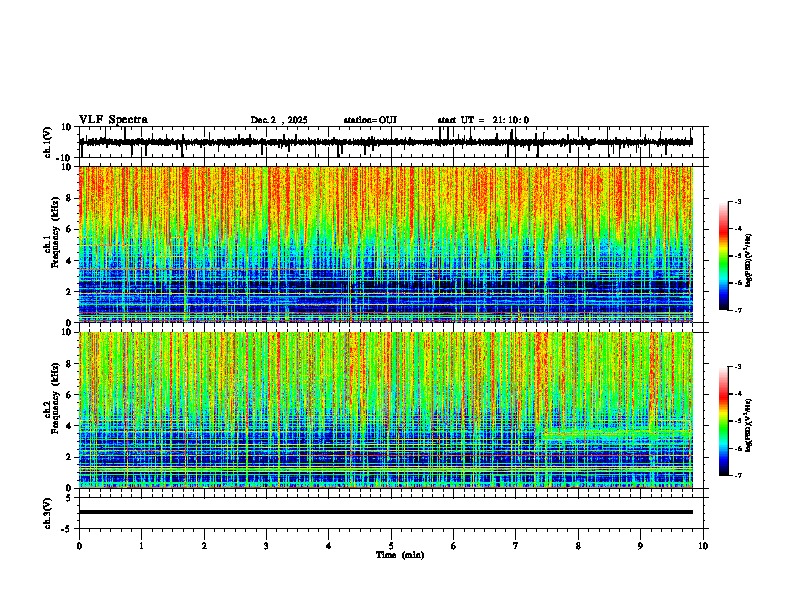Click the '5' tick on ch.3(V) axis
The width and height of the screenshot is (792, 612).
70,497
